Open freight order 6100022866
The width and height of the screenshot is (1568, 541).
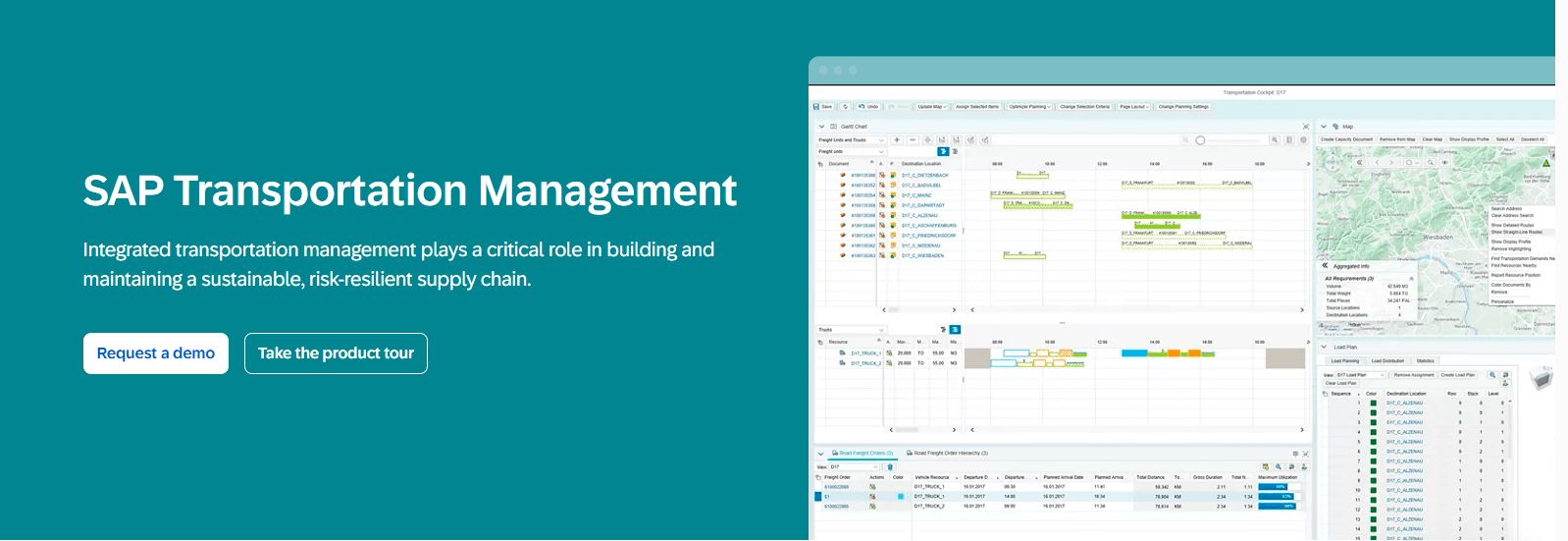836,487
